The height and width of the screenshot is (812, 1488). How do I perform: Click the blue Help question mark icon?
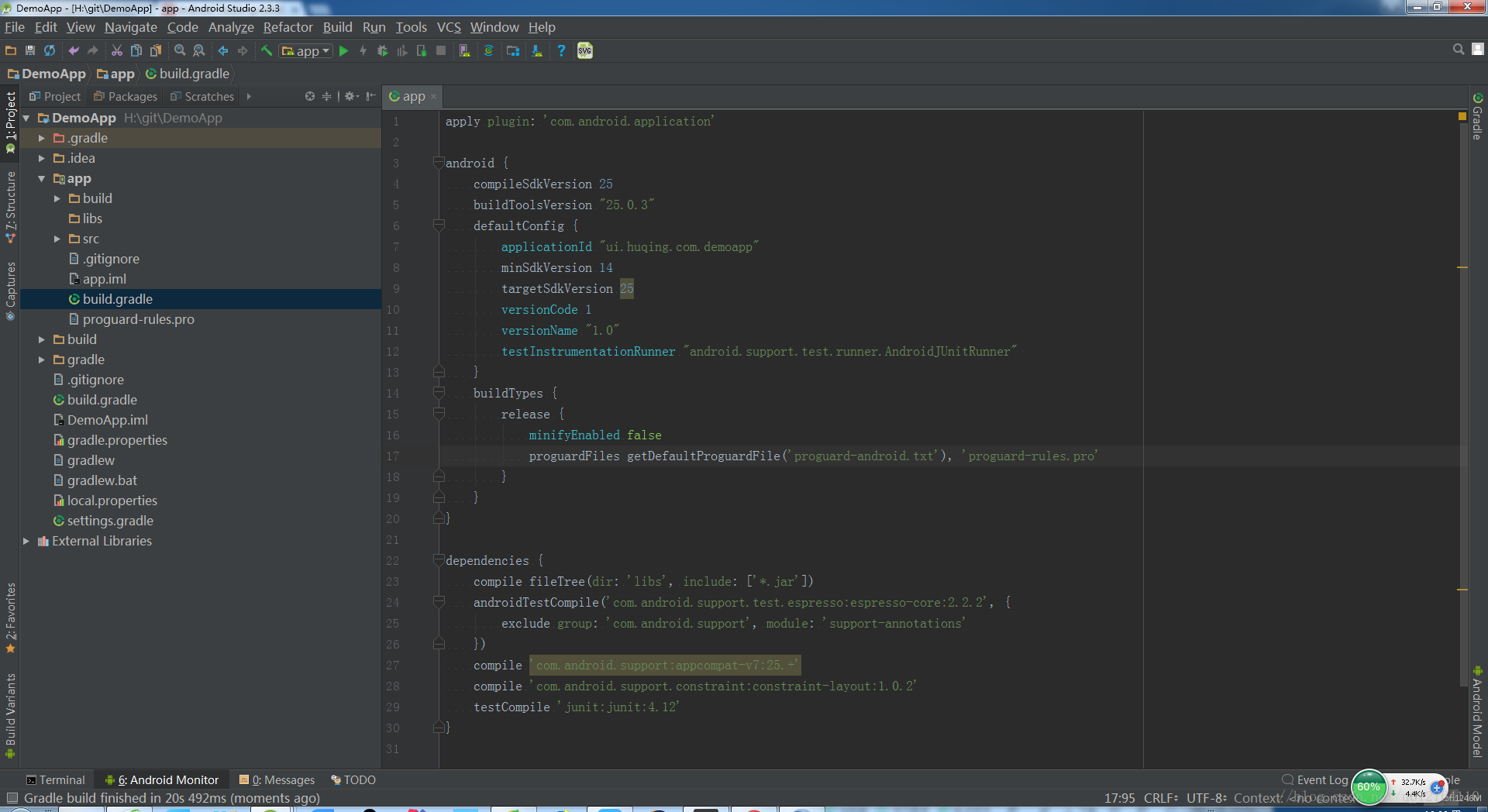click(x=561, y=50)
